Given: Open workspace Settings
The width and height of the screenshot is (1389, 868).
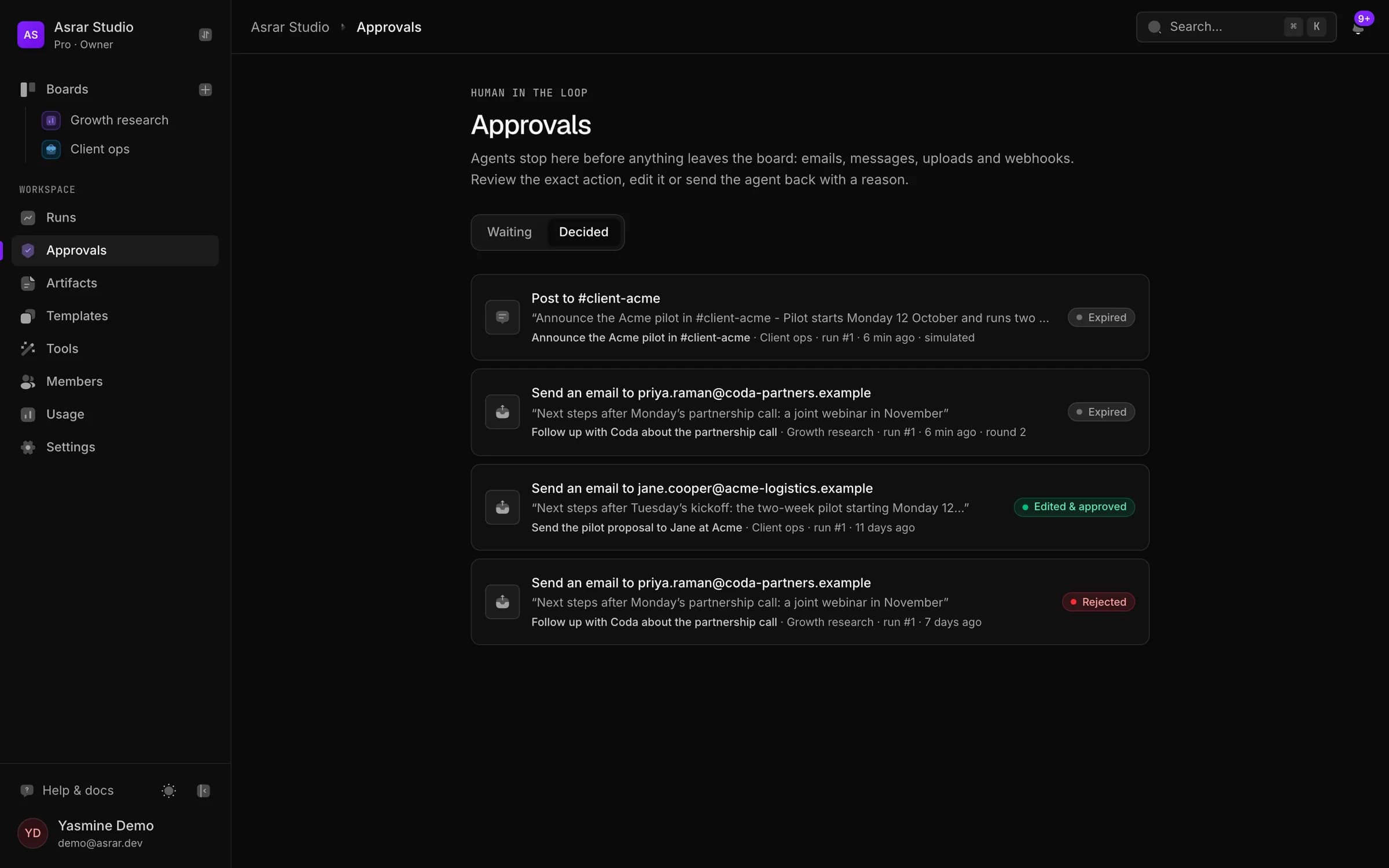Looking at the screenshot, I should click(115, 447).
